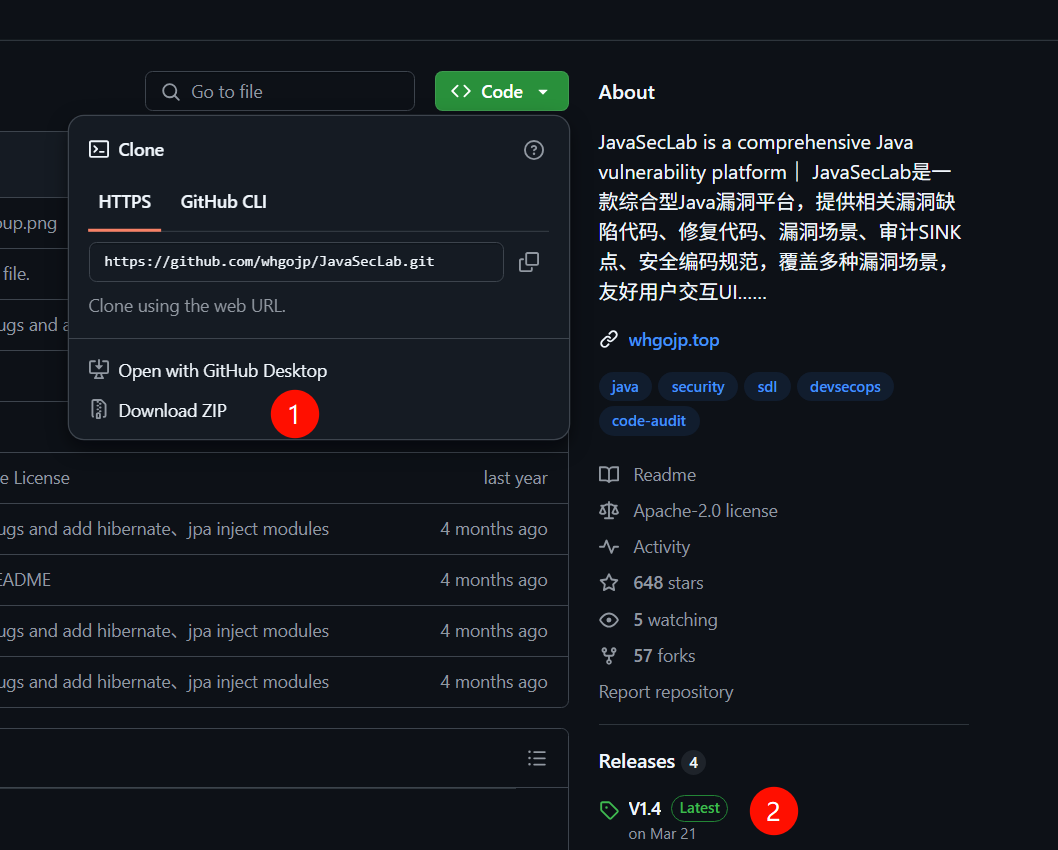Viewport: 1058px width, 850px height.
Task: Click the 'on Mar 21' release date
Action: [662, 834]
